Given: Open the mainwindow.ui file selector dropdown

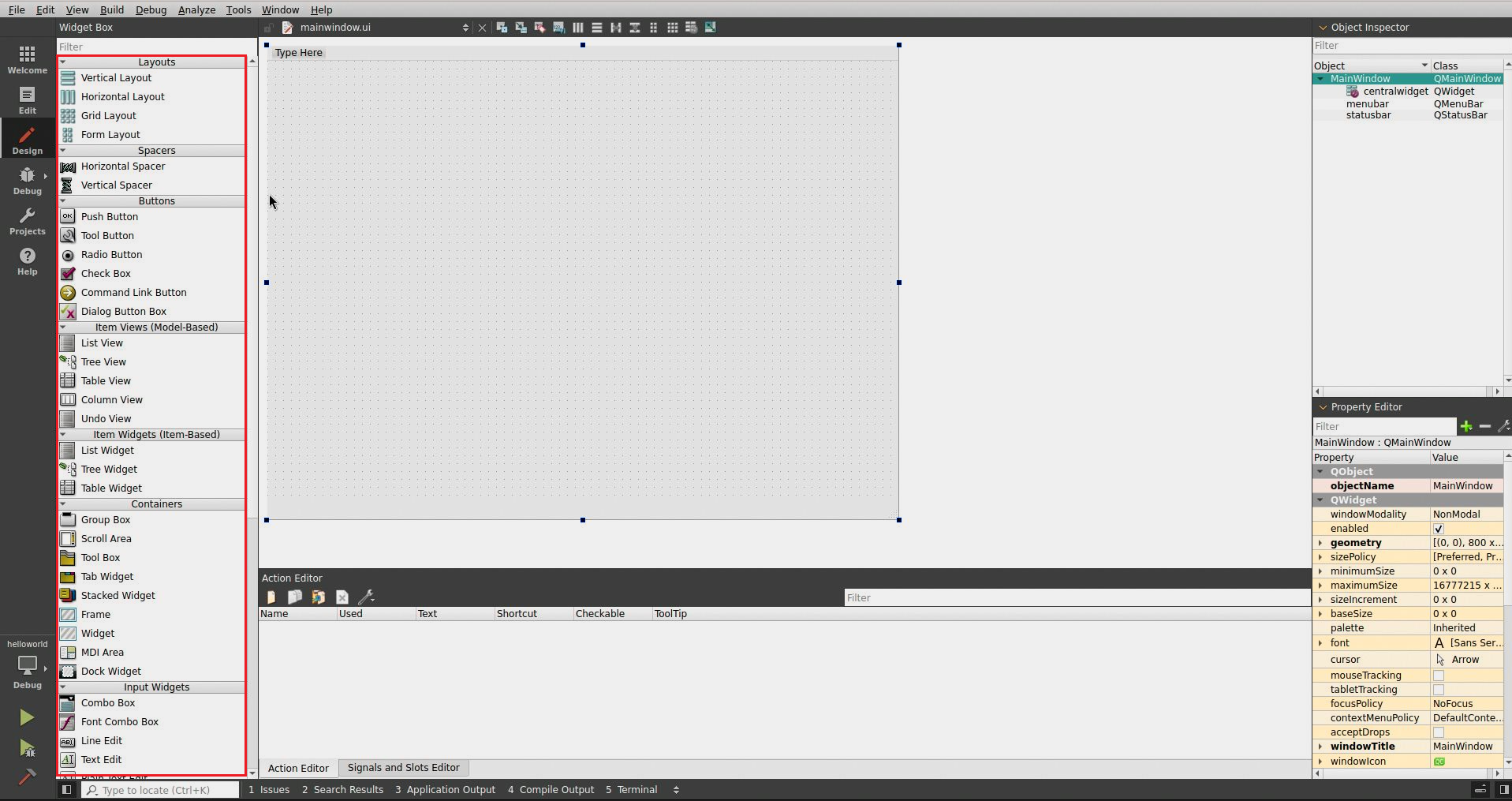Looking at the screenshot, I should (465, 28).
